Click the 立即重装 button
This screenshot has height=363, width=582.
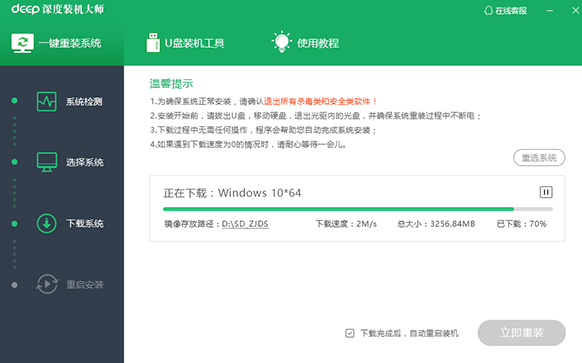click(521, 333)
